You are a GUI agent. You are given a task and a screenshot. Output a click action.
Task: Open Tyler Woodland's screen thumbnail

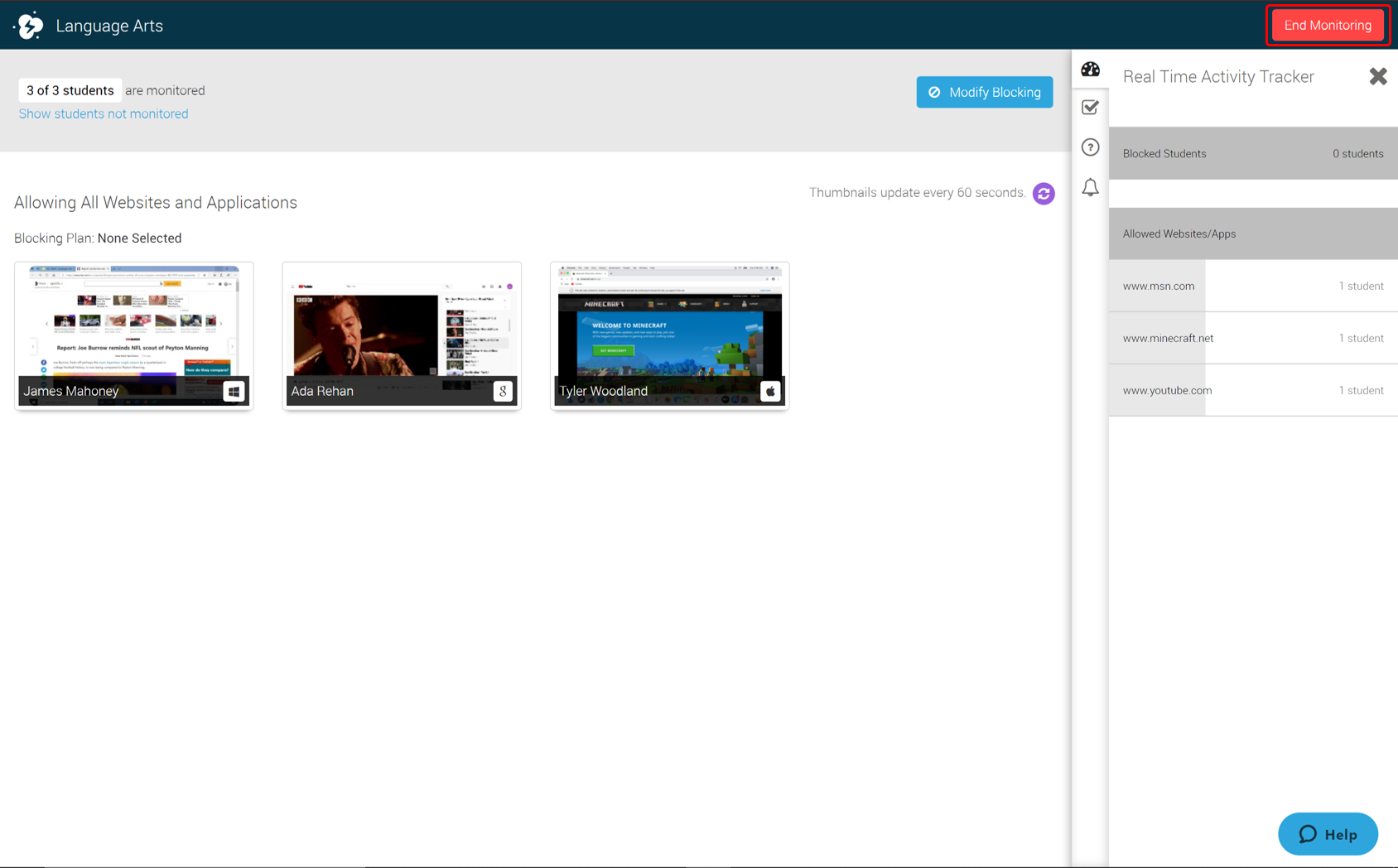(669, 335)
